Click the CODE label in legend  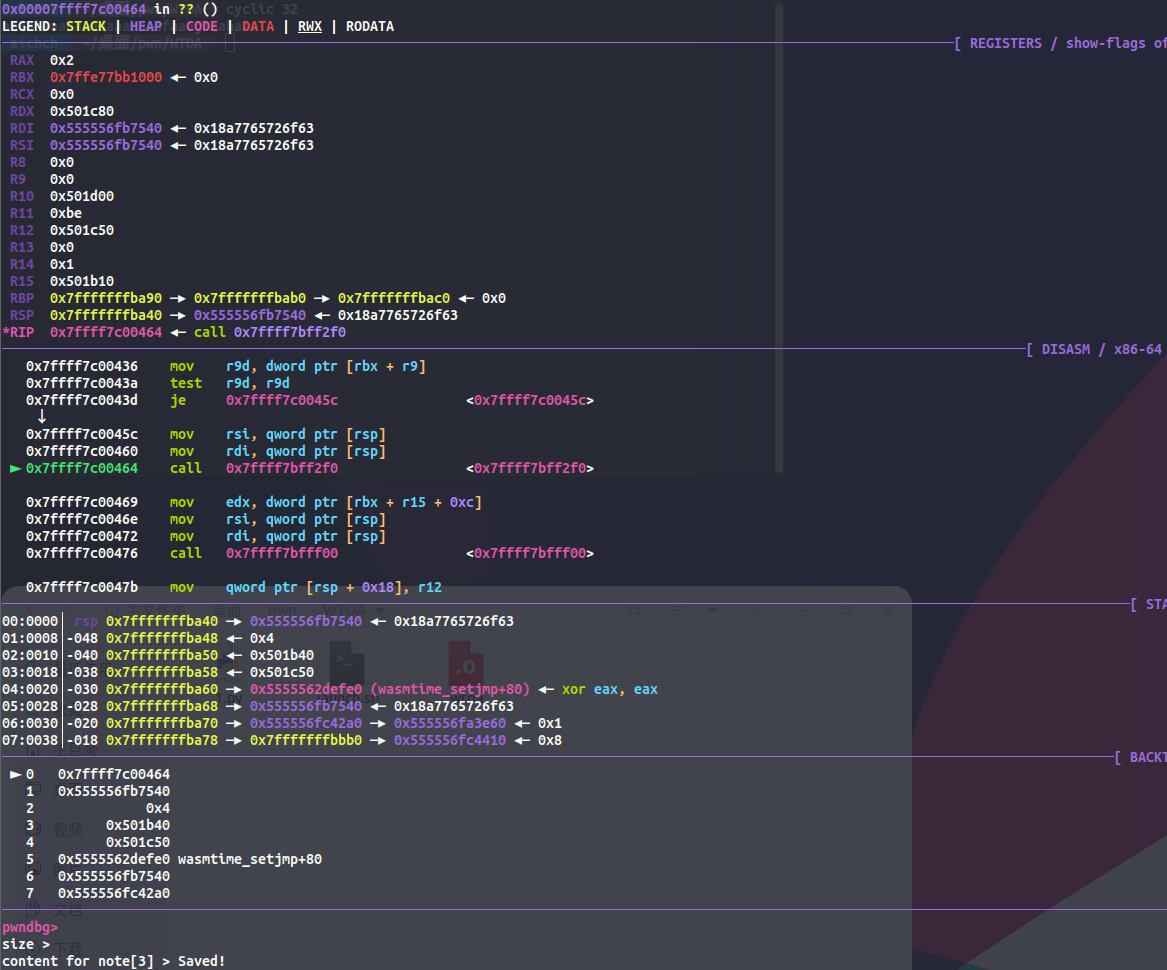202,27
